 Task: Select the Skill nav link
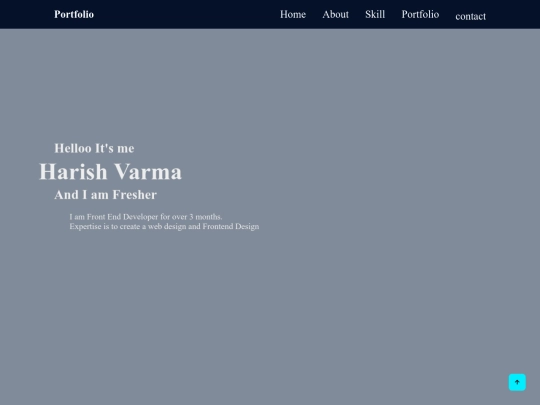click(x=375, y=14)
